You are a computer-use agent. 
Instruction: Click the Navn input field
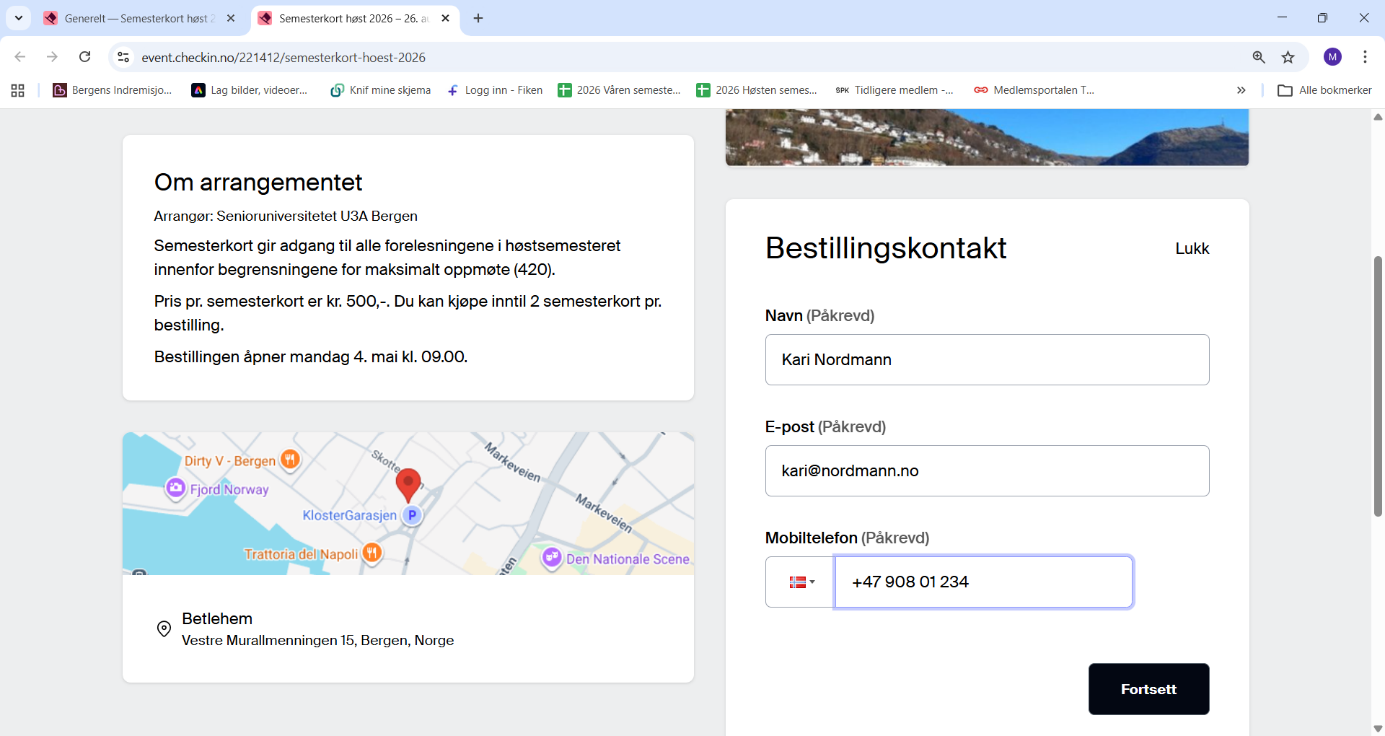(986, 360)
